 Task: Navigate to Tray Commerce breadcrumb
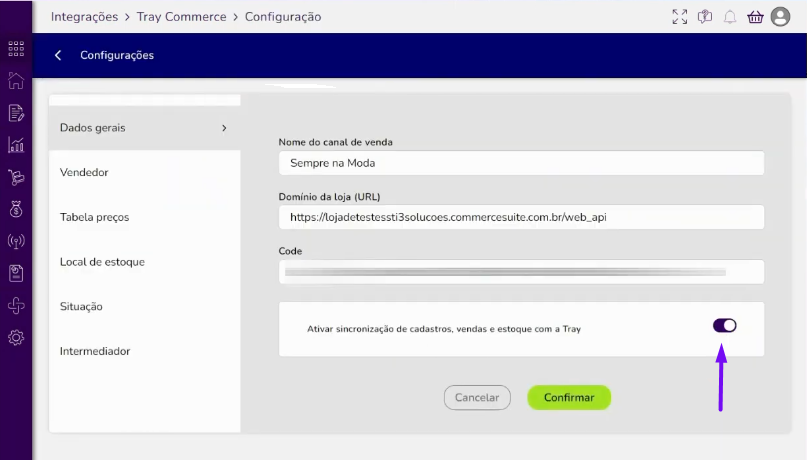pyautogui.click(x=181, y=17)
